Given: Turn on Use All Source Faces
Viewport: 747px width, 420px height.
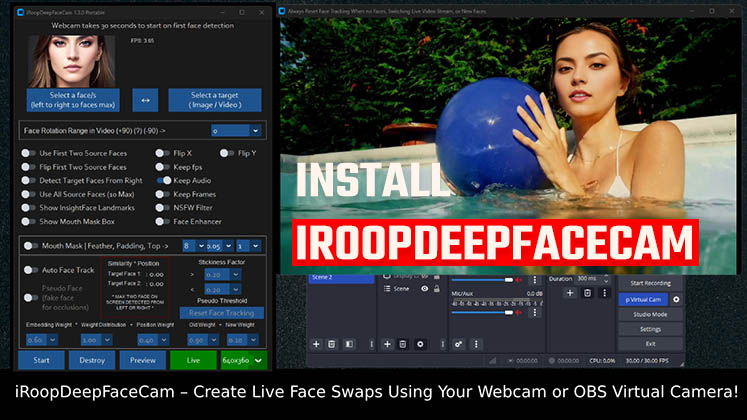Looking at the screenshot, I should click(x=29, y=194).
